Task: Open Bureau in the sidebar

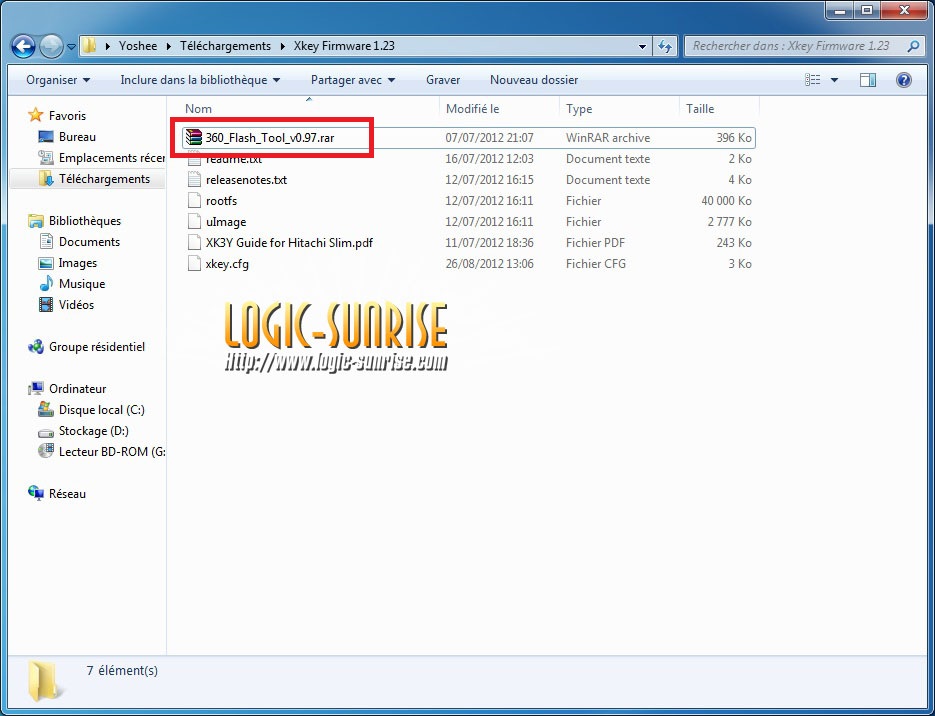Action: point(77,137)
